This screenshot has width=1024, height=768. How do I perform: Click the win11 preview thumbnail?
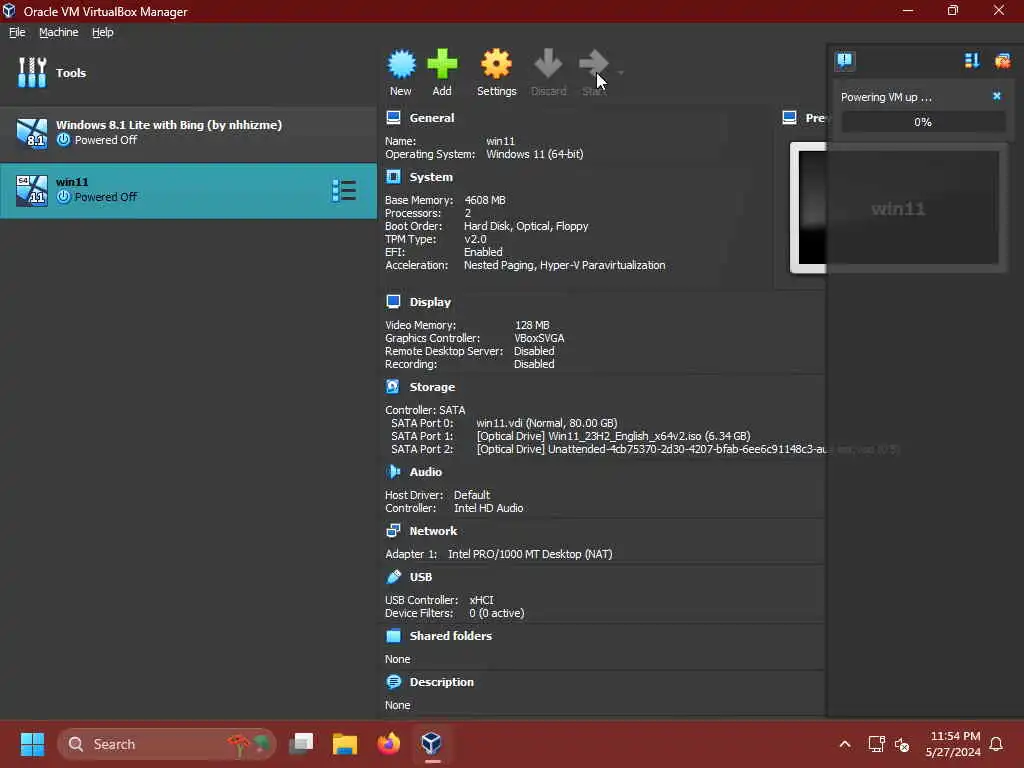(898, 208)
